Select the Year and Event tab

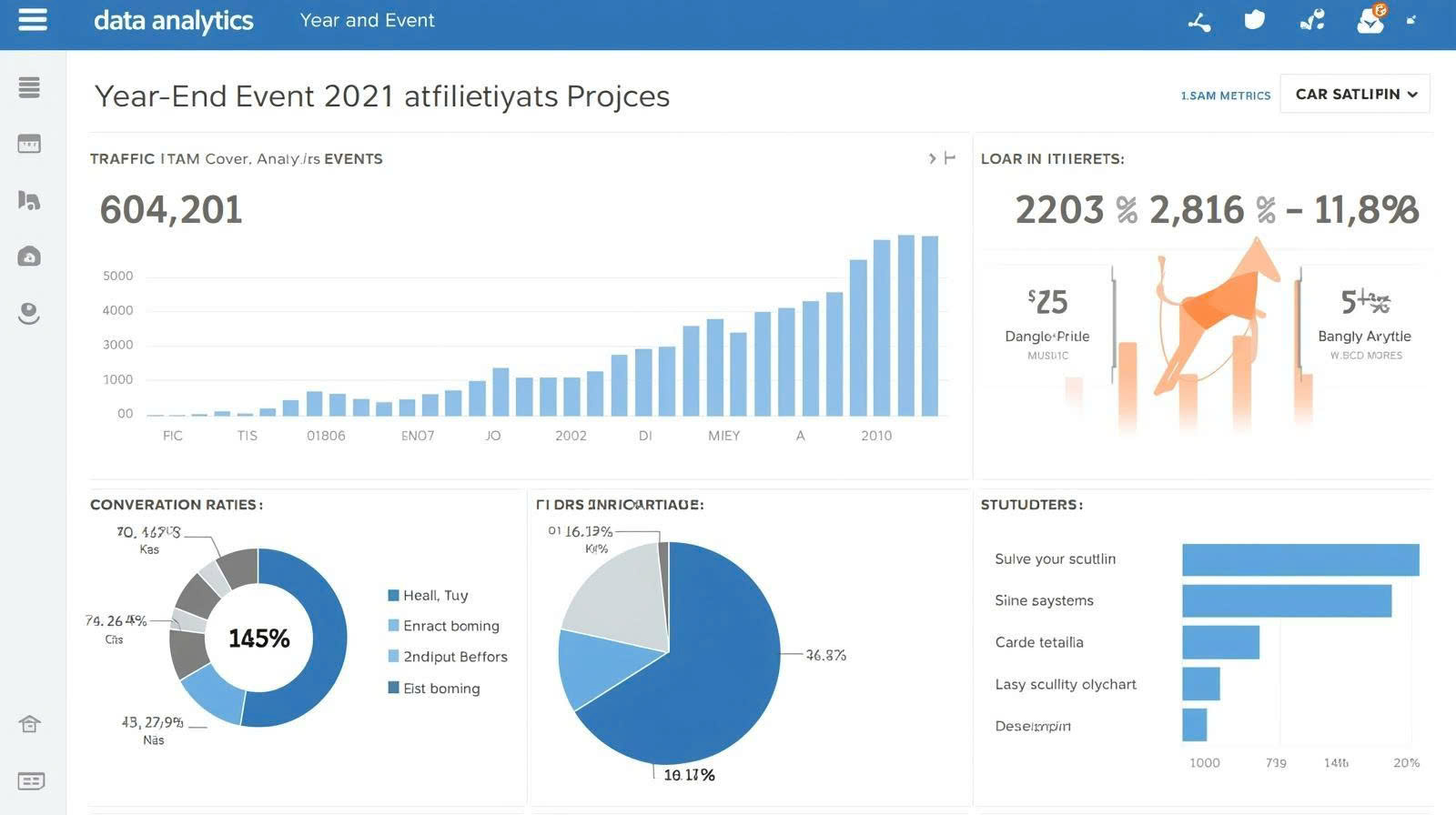[x=367, y=20]
